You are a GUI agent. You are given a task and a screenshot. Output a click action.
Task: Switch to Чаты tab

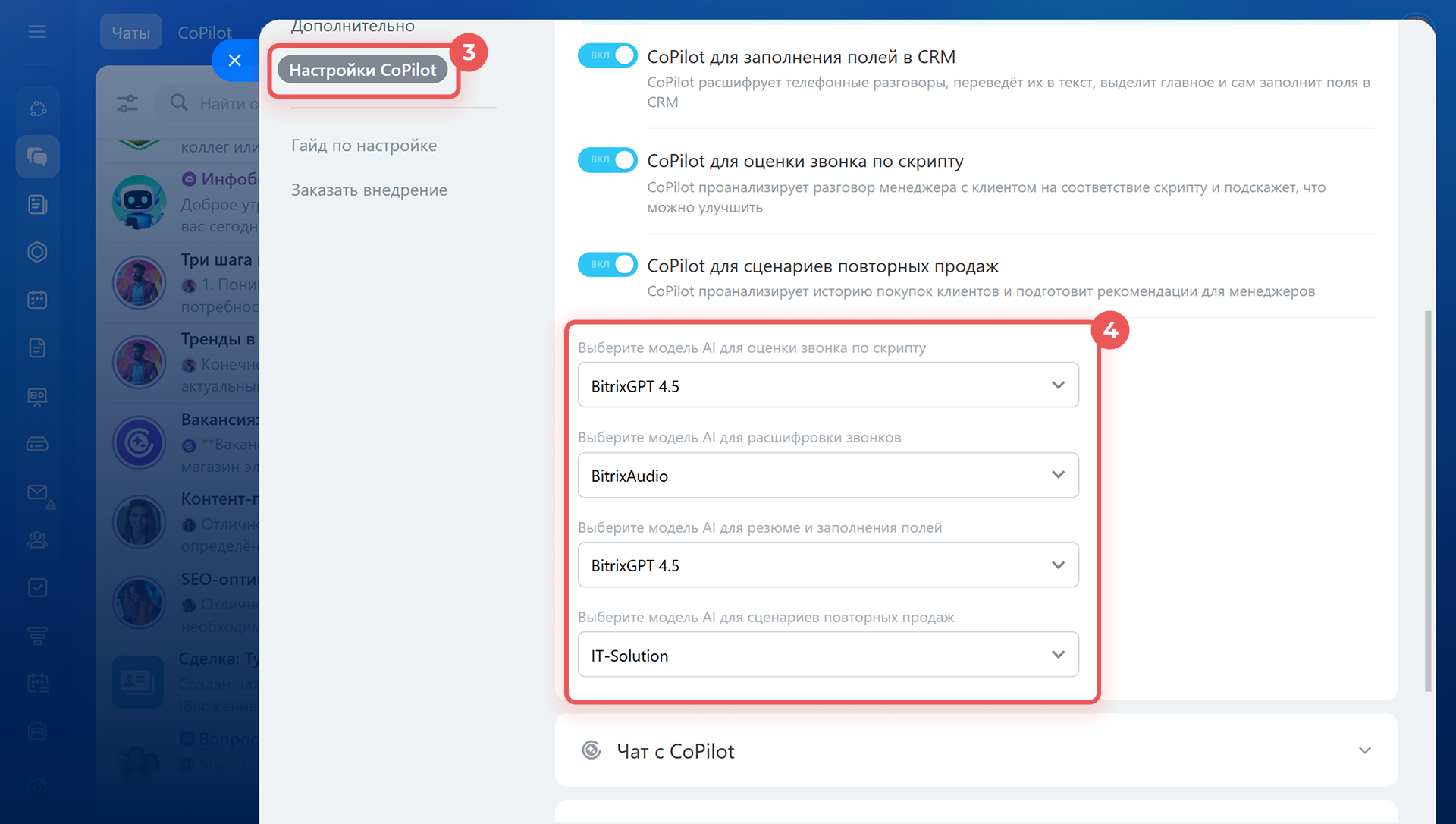[130, 33]
